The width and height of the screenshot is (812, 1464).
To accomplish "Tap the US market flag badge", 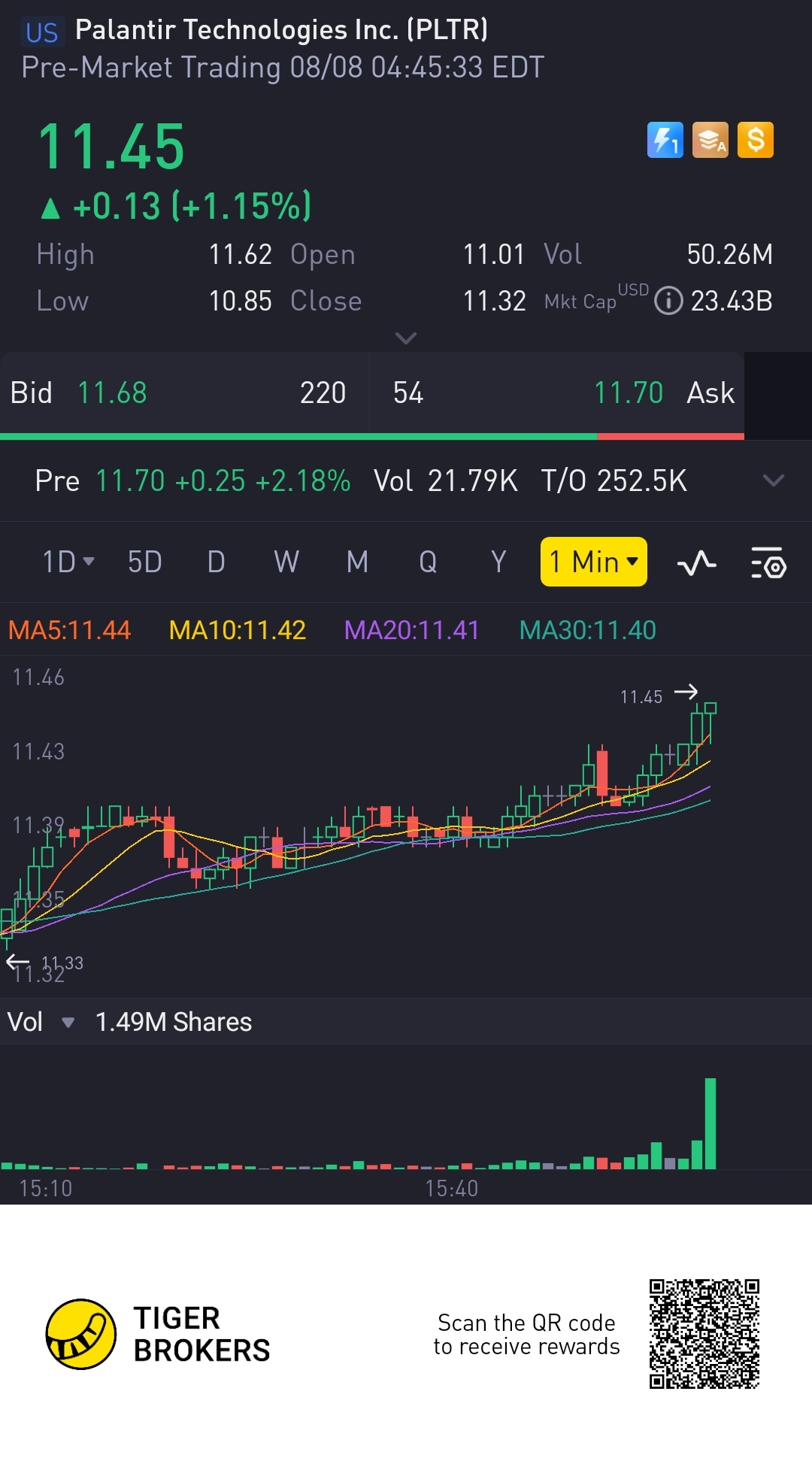I will 41,32.
